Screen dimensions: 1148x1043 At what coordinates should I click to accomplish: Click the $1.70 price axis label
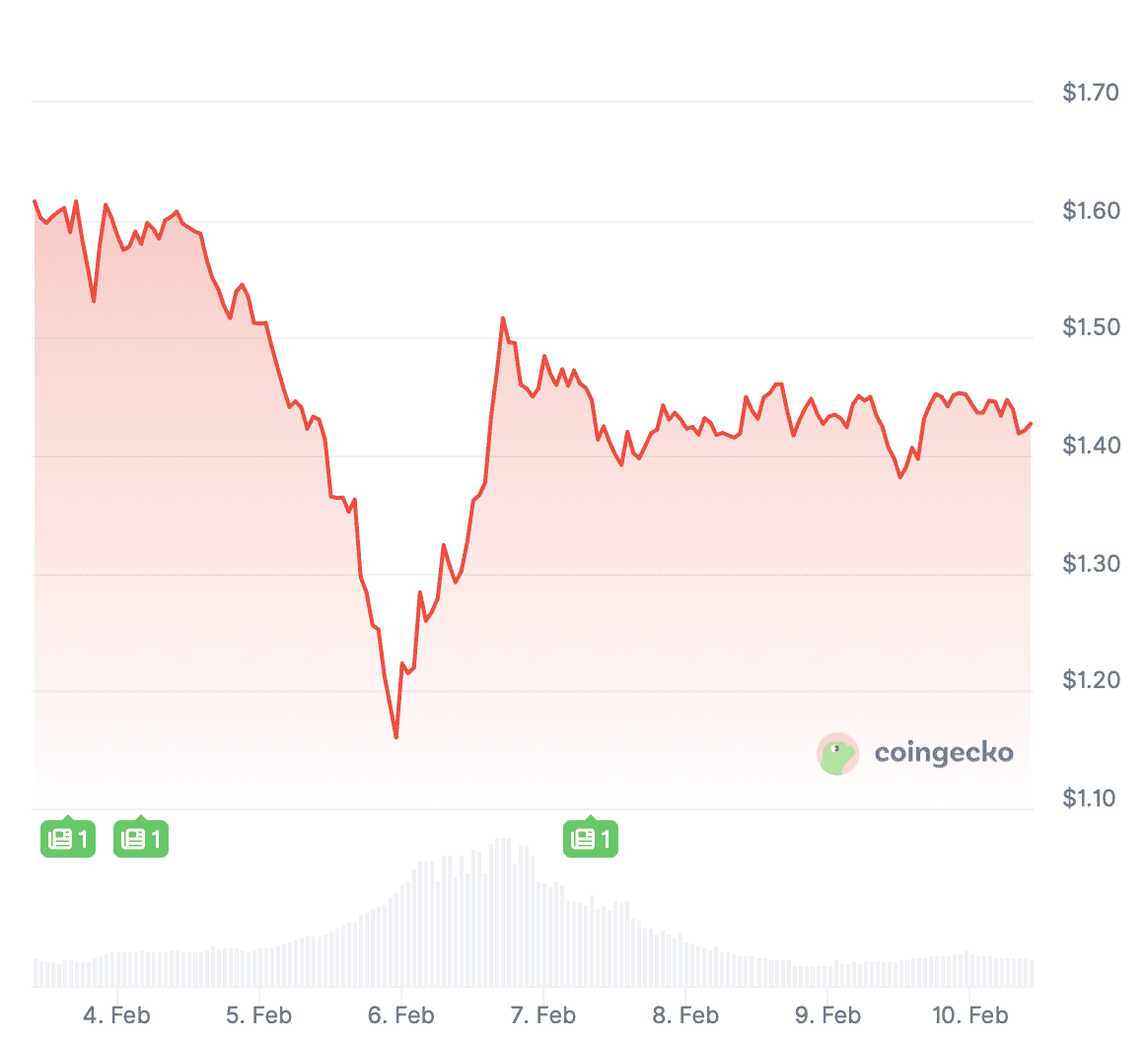click(x=1090, y=93)
